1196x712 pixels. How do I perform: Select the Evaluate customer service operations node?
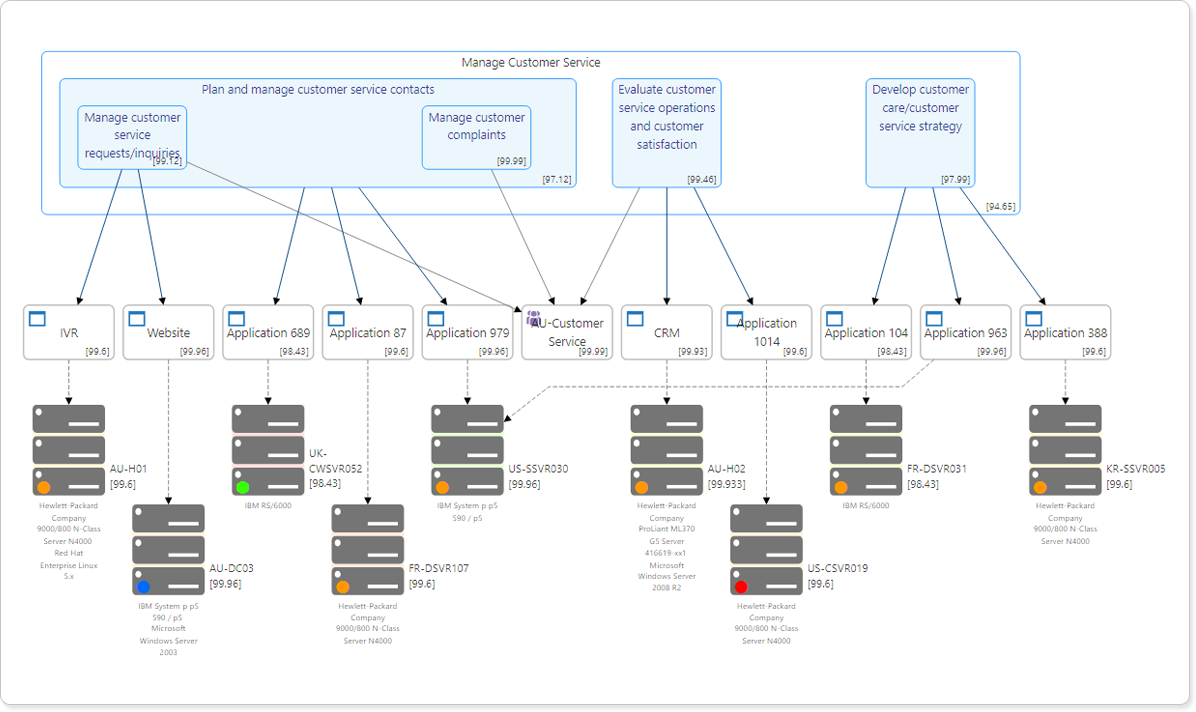pos(666,130)
